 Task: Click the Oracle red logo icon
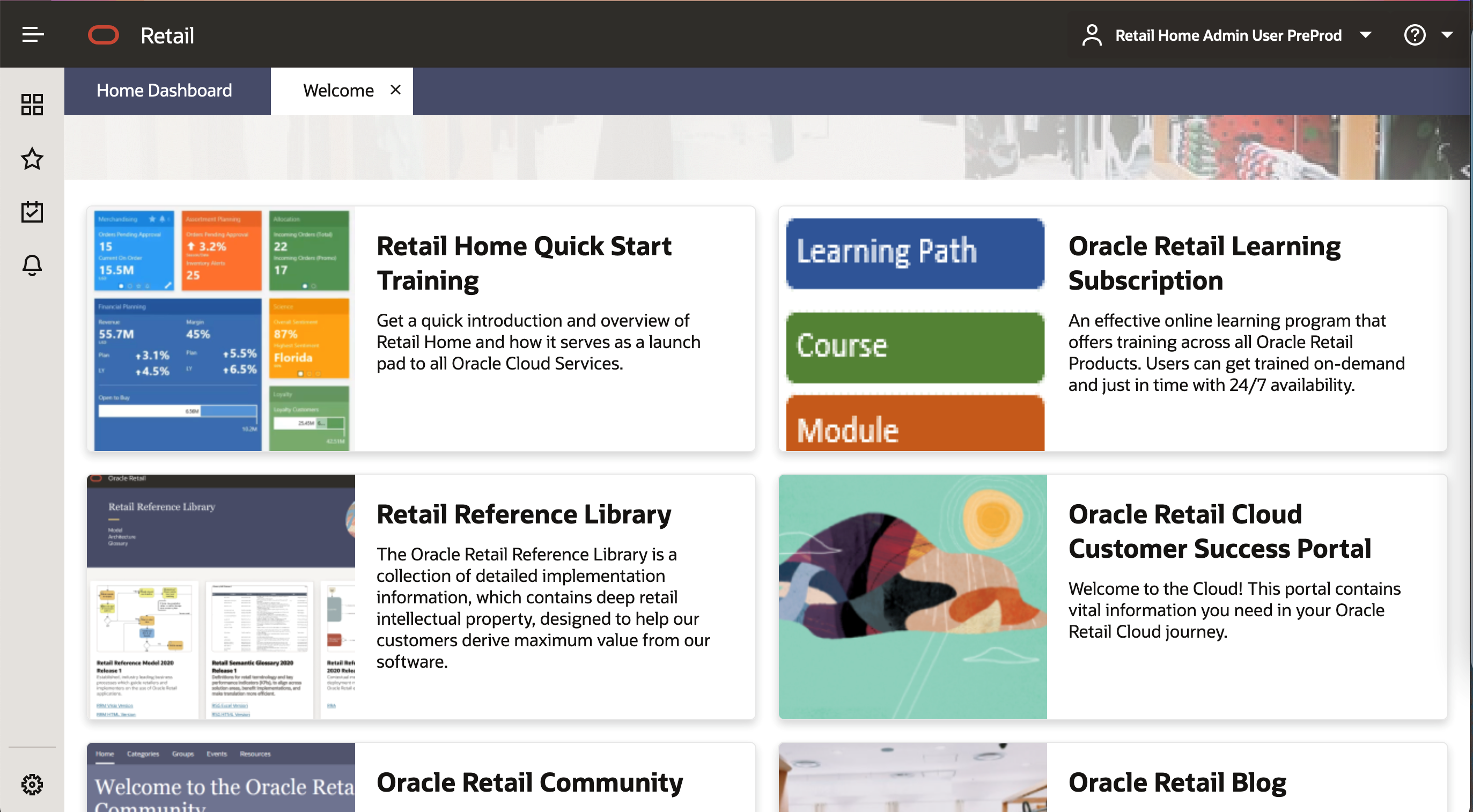click(104, 35)
